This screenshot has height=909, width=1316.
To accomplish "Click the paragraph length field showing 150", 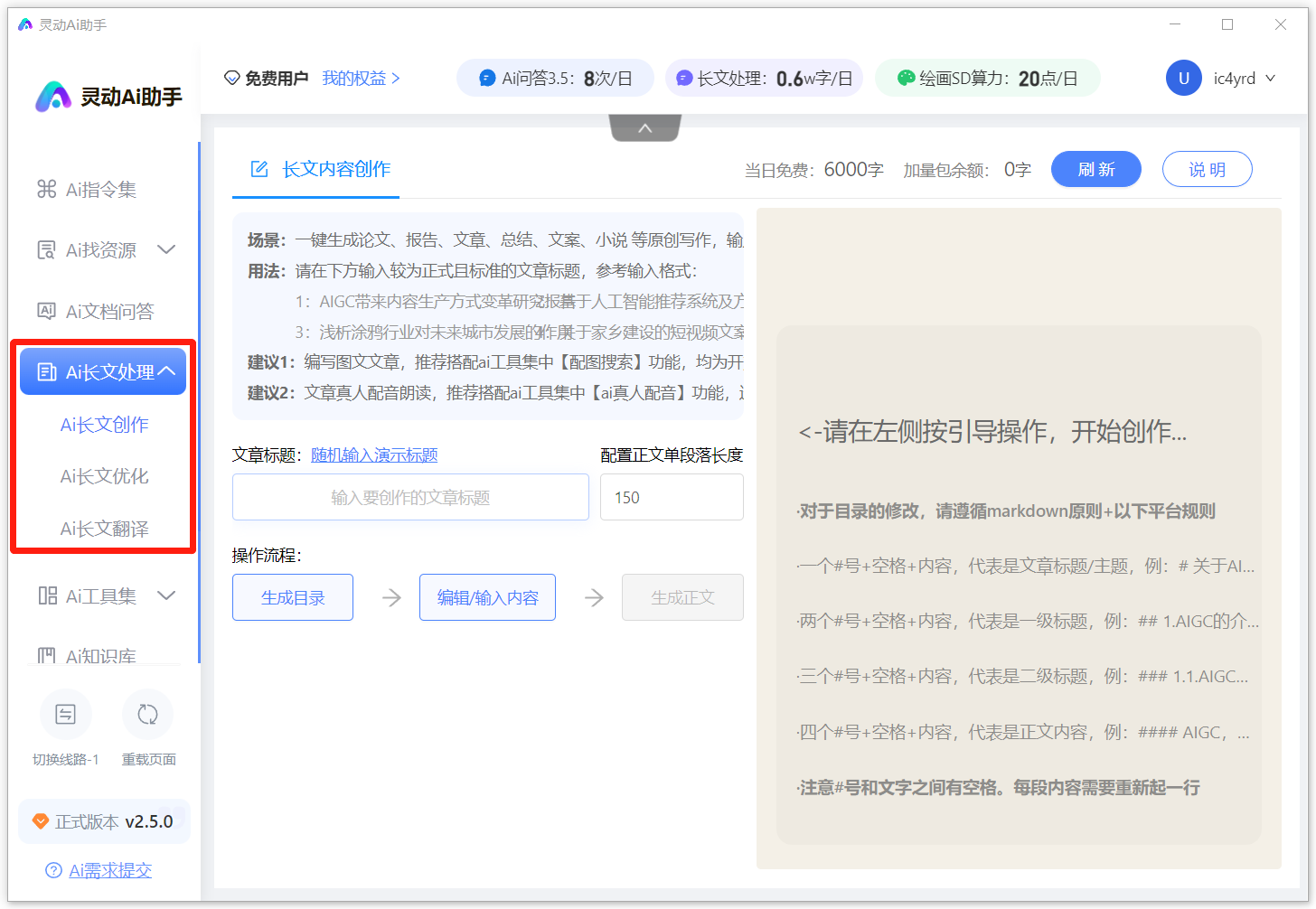I will pos(672,497).
